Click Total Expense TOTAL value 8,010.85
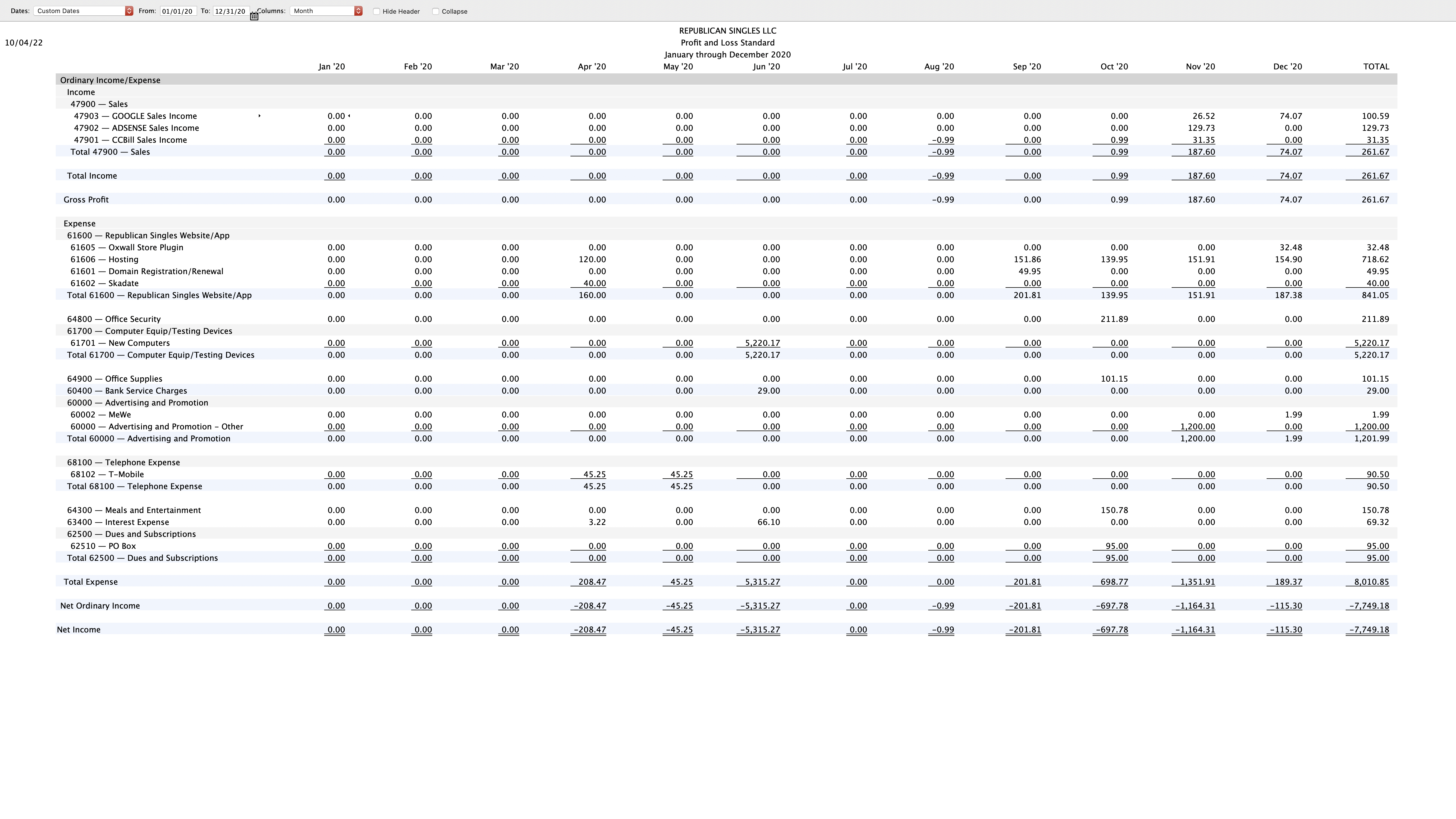The width and height of the screenshot is (1456, 819). pos(1372,582)
